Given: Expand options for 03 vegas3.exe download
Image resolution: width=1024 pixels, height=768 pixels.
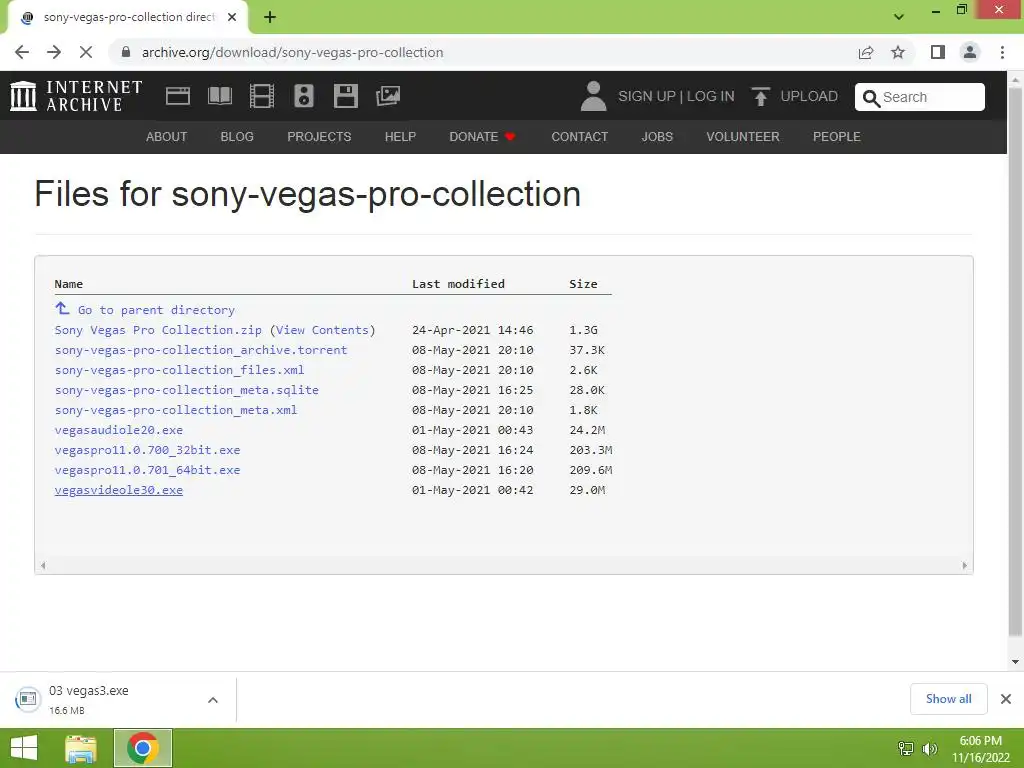Looking at the screenshot, I should (x=212, y=700).
